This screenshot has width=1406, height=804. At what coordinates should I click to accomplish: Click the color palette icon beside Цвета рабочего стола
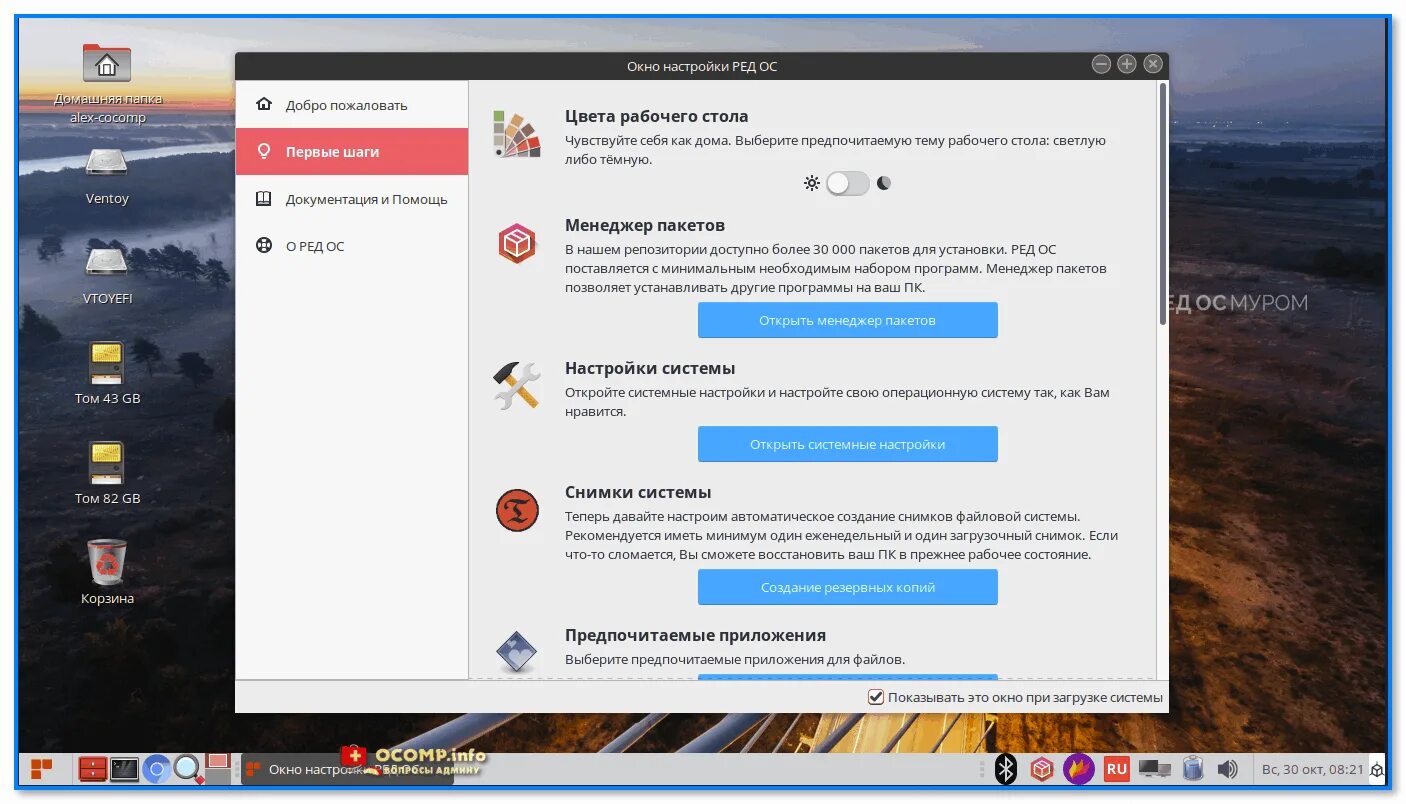(517, 134)
